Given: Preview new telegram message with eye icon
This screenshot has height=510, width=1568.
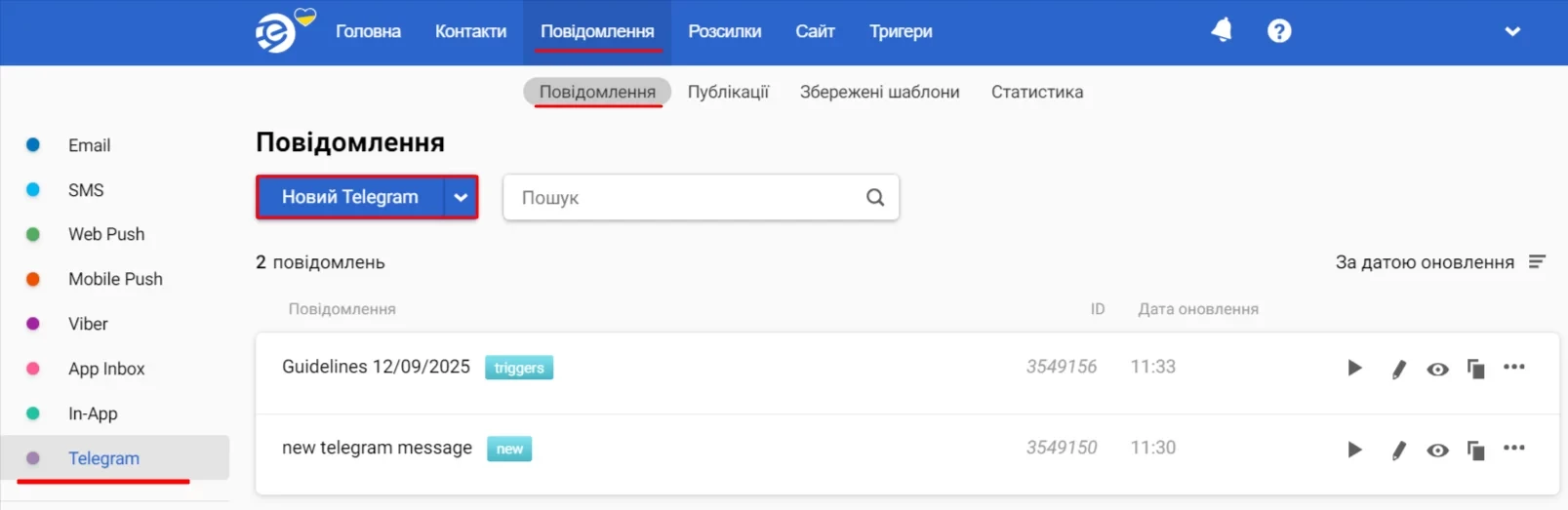Looking at the screenshot, I should coord(1437,450).
